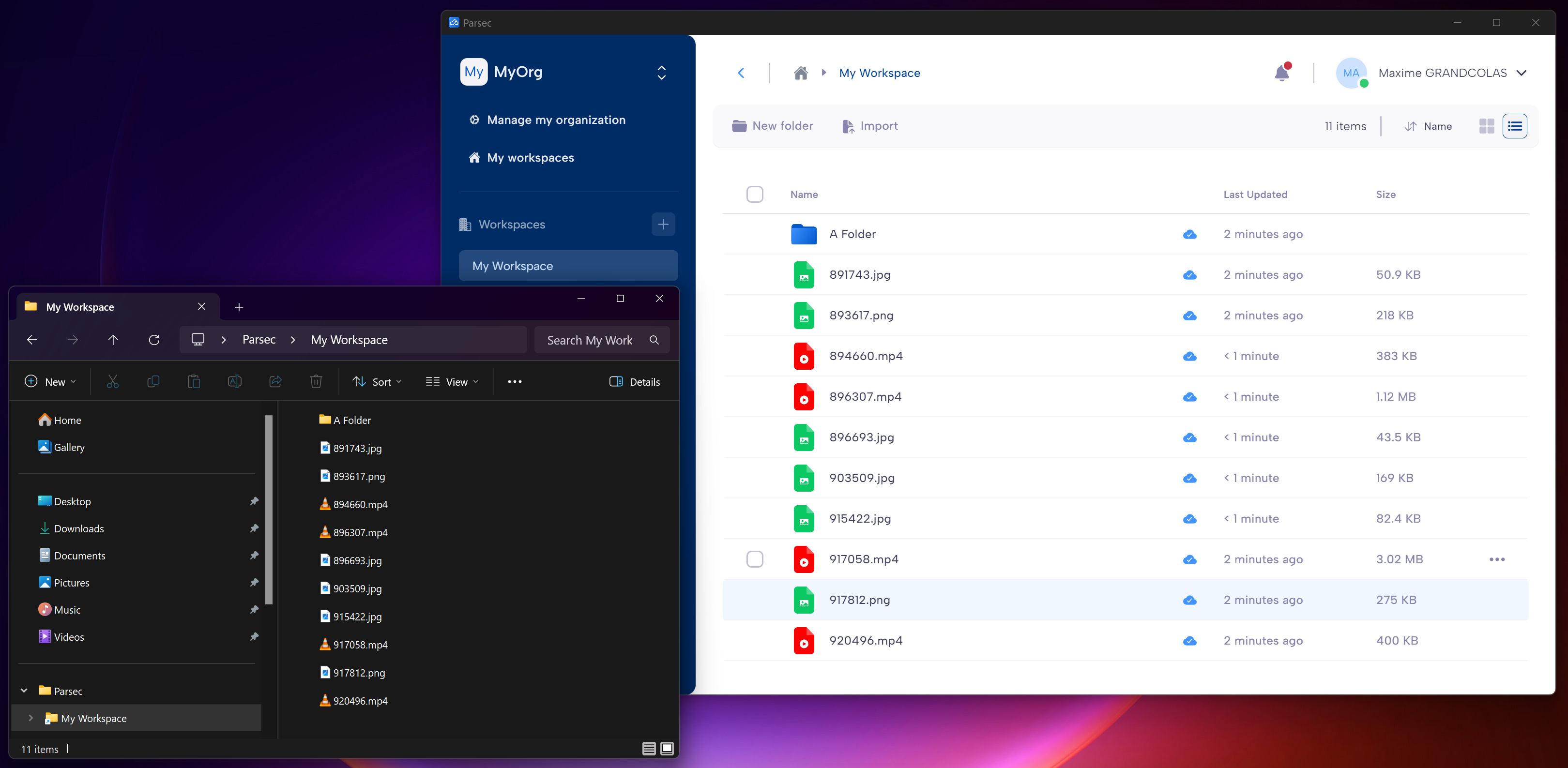Switch File Explorer to details layout icon
The width and height of the screenshot is (1568, 768).
[649, 749]
